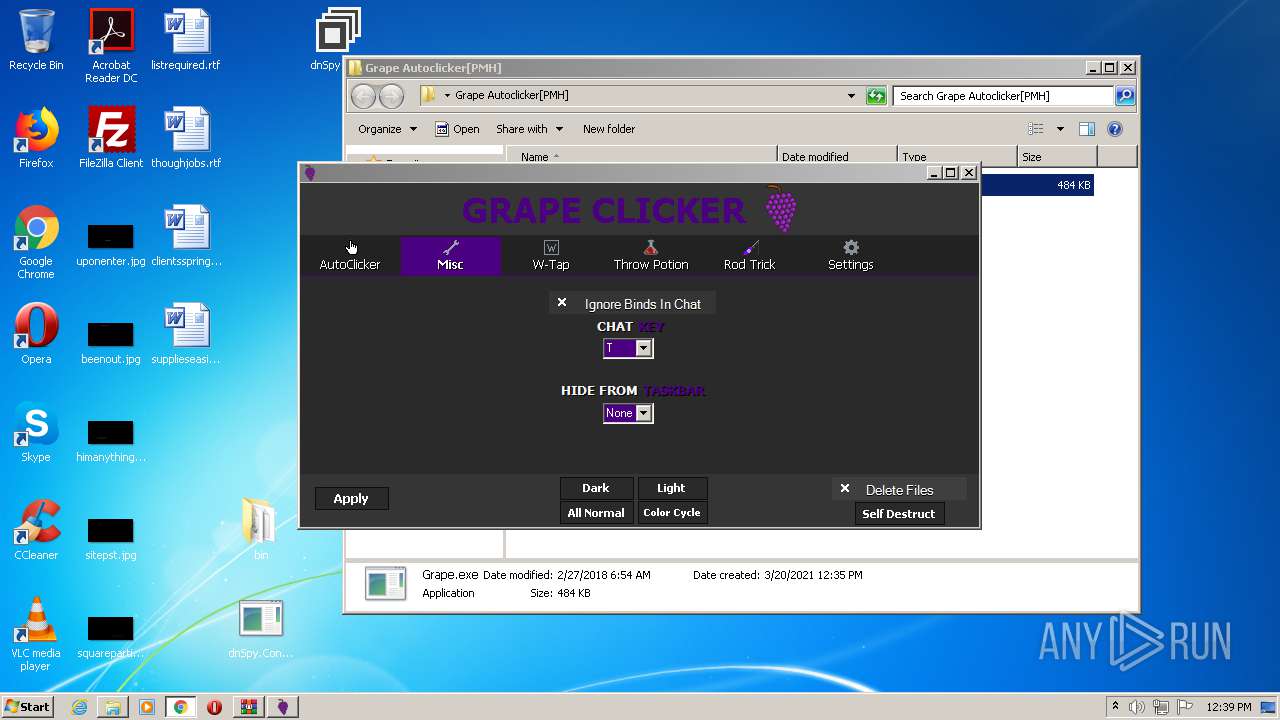Select sitepst.jpg on the desktop
1280x720 pixels.
coord(111,536)
